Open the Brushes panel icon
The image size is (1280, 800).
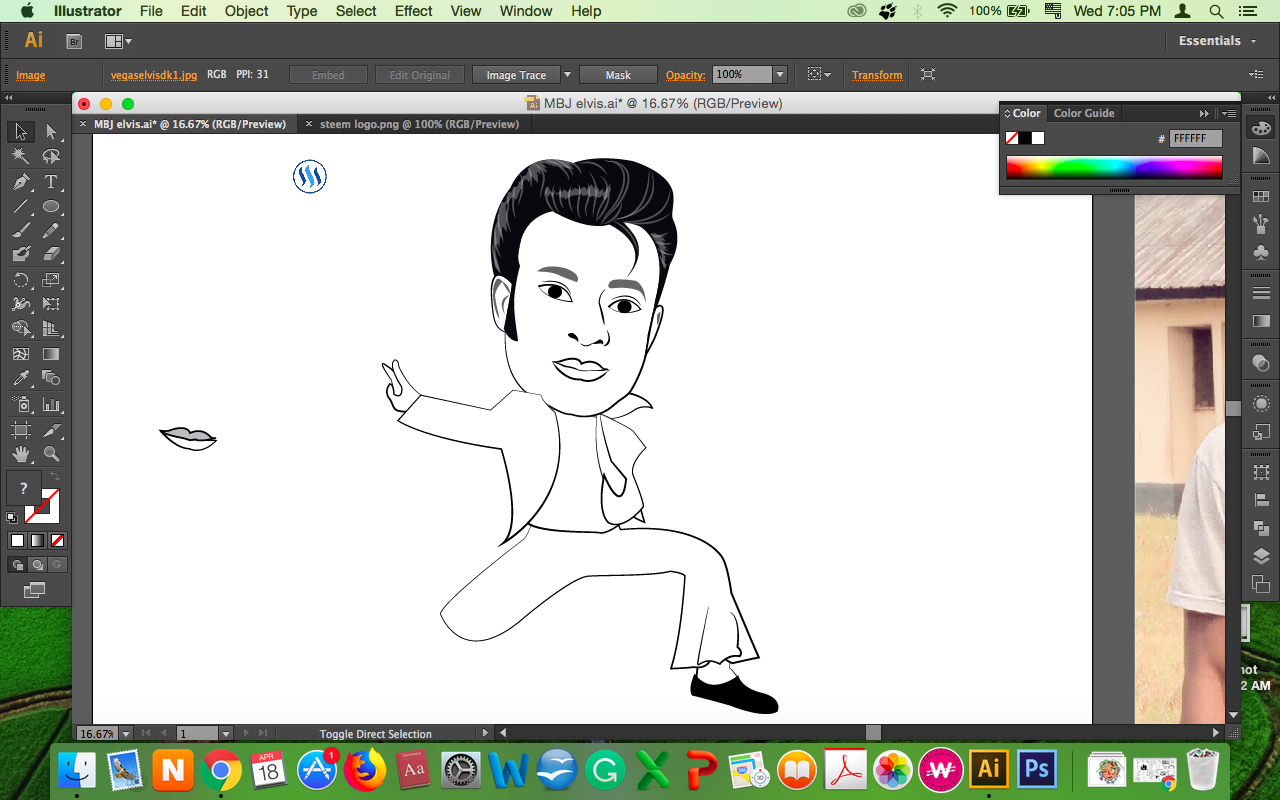click(1261, 224)
